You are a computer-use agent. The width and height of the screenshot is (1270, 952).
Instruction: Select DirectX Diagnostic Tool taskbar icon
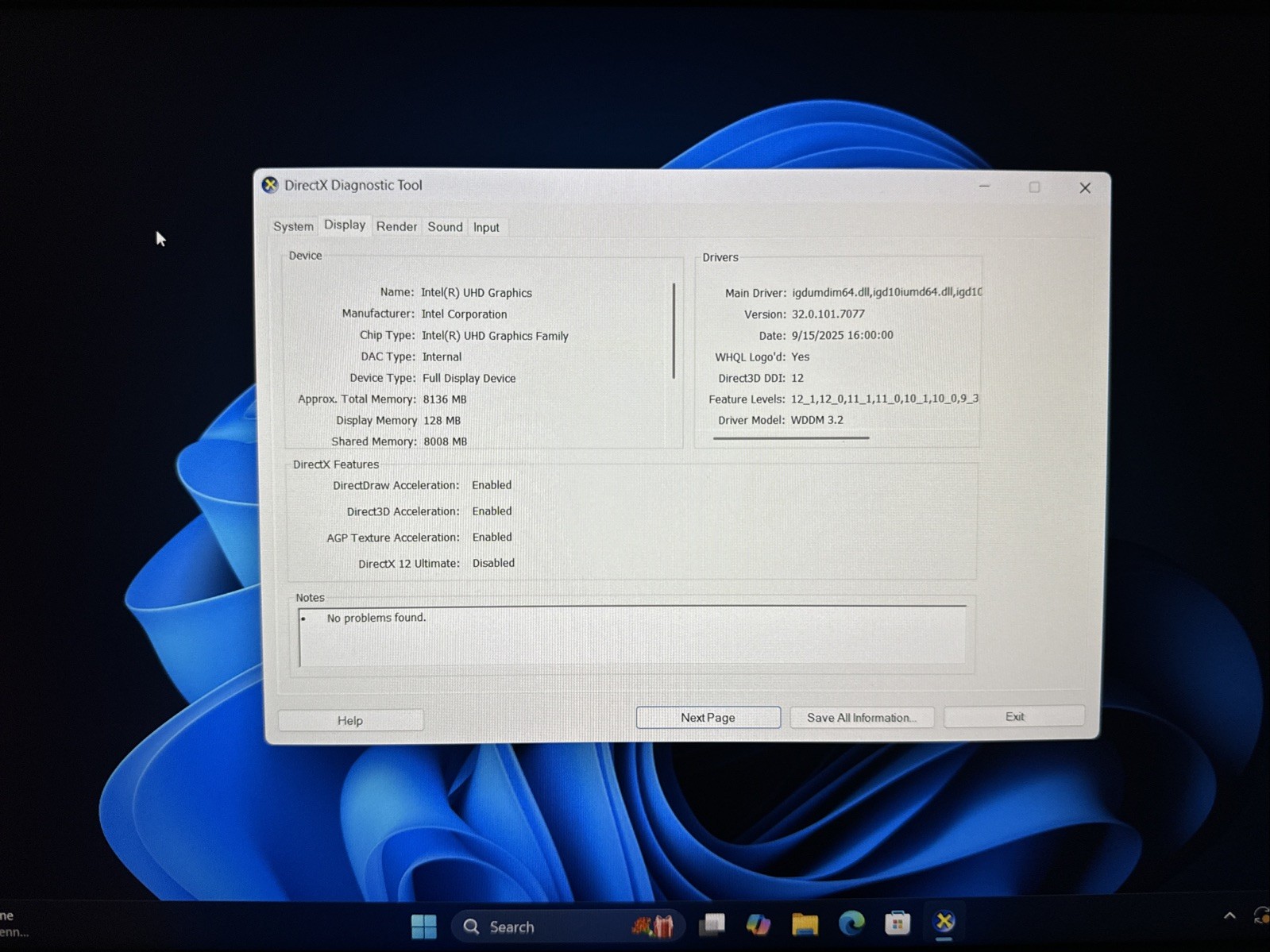(x=944, y=923)
